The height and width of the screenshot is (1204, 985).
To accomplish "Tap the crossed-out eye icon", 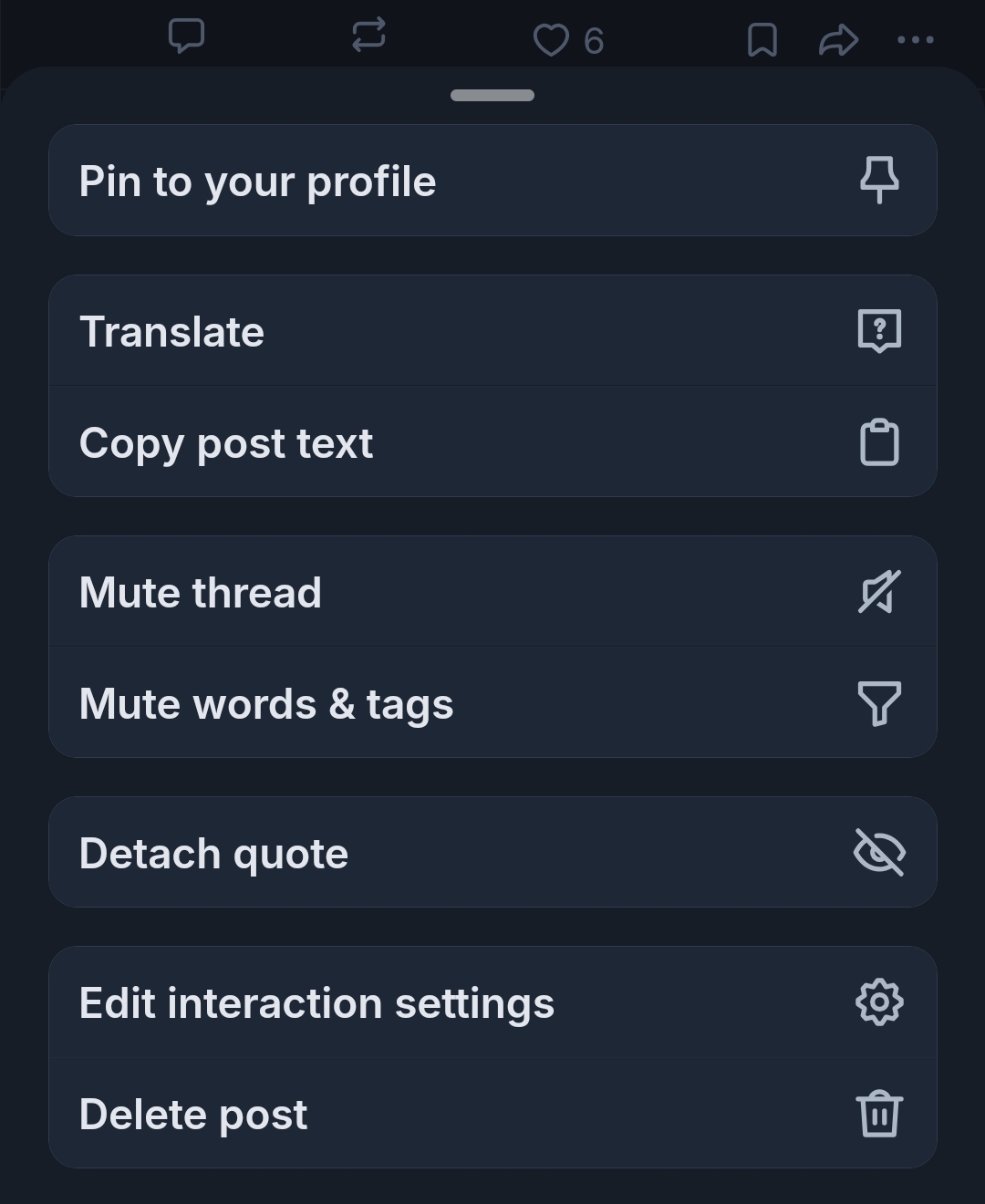I will point(879,853).
